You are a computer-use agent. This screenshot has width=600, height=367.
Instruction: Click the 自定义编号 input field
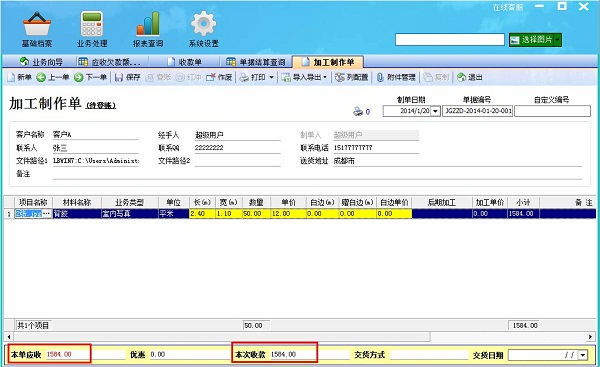[552, 111]
